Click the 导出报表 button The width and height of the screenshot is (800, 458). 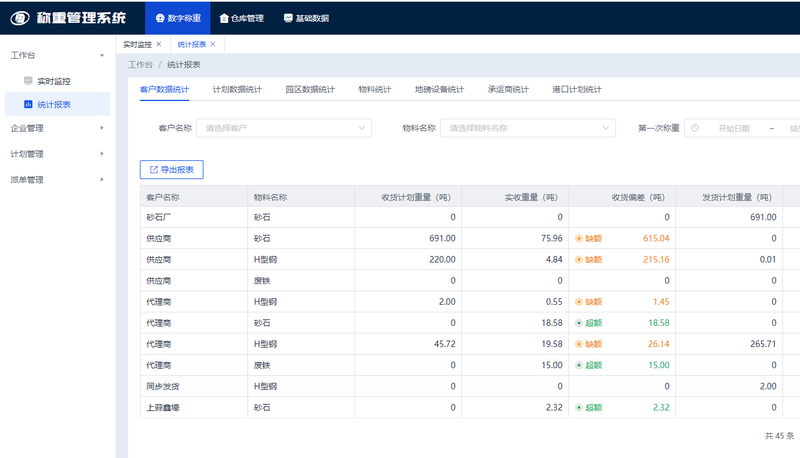[171, 170]
